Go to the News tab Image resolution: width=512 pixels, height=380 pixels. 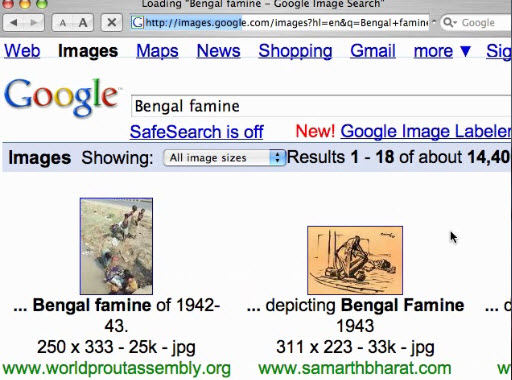[218, 51]
